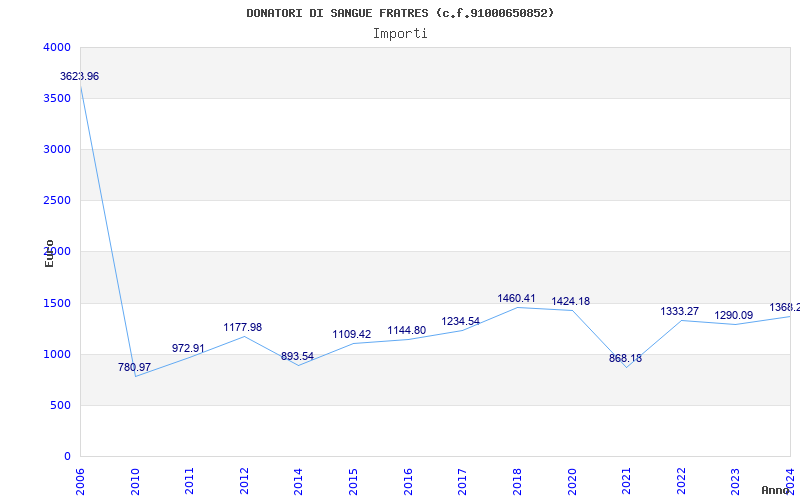Click the x-axis year 2011
This screenshot has width=800, height=500.
coord(189,482)
